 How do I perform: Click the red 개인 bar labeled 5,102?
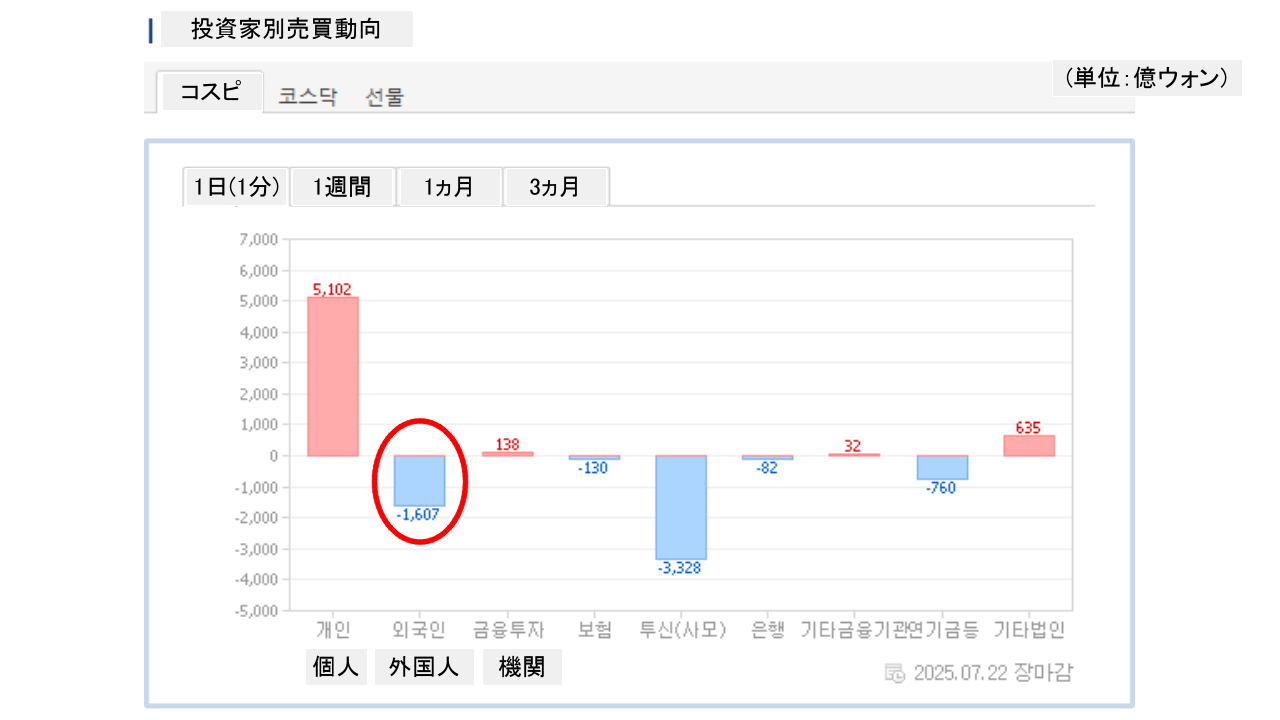tap(332, 376)
